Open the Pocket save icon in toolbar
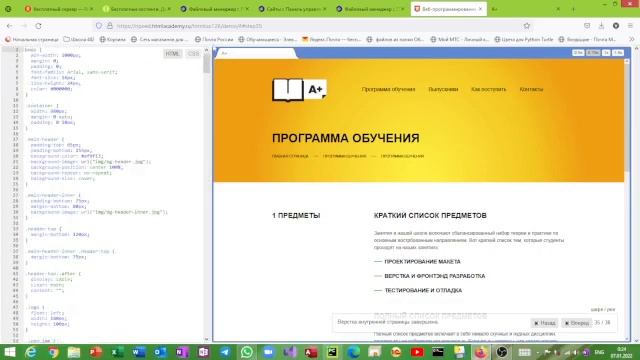The image size is (640, 360). pos(587,26)
